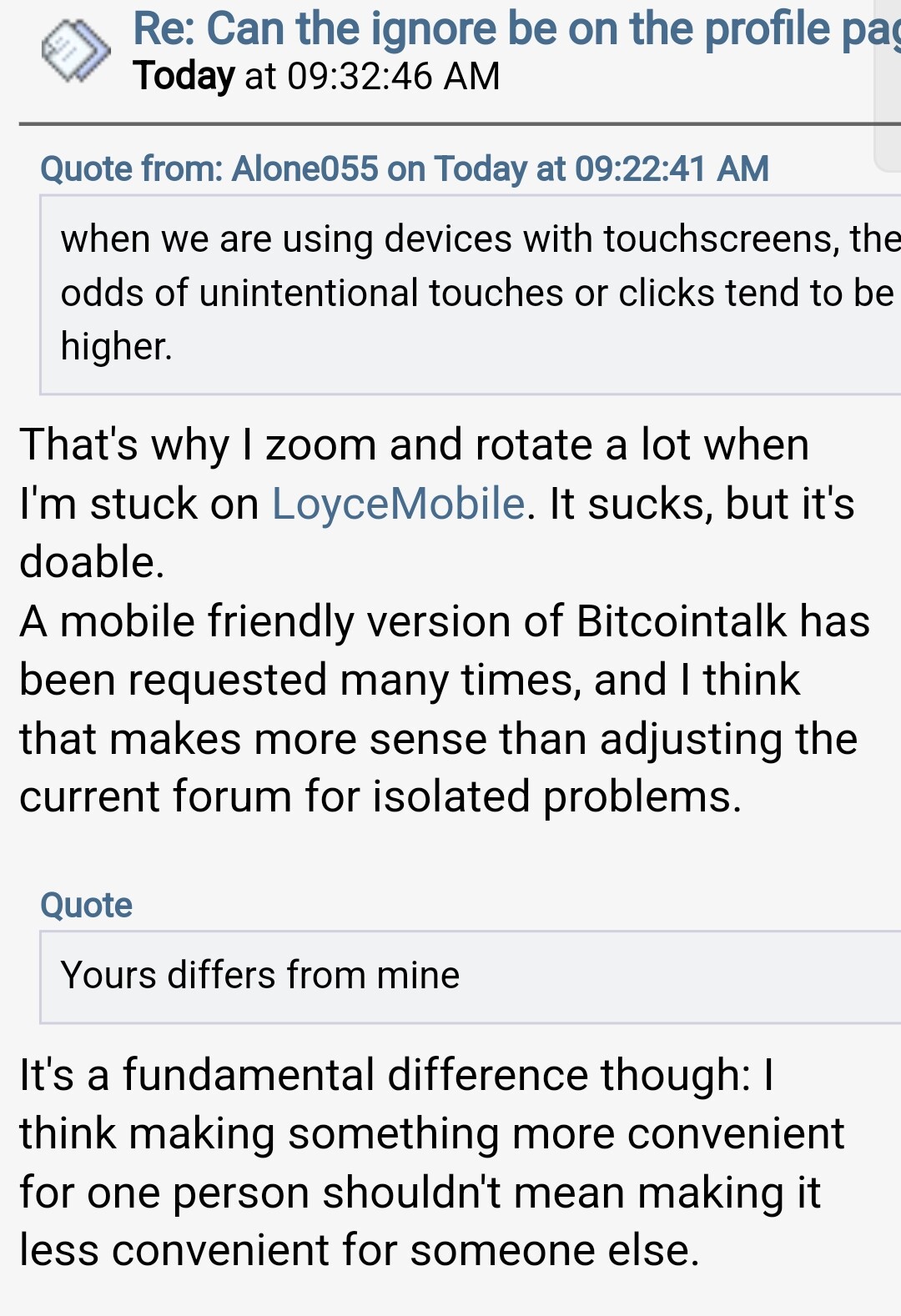Click the quoted line "odds of unintentional touches"
This screenshot has width=901, height=1316.
[x=477, y=293]
